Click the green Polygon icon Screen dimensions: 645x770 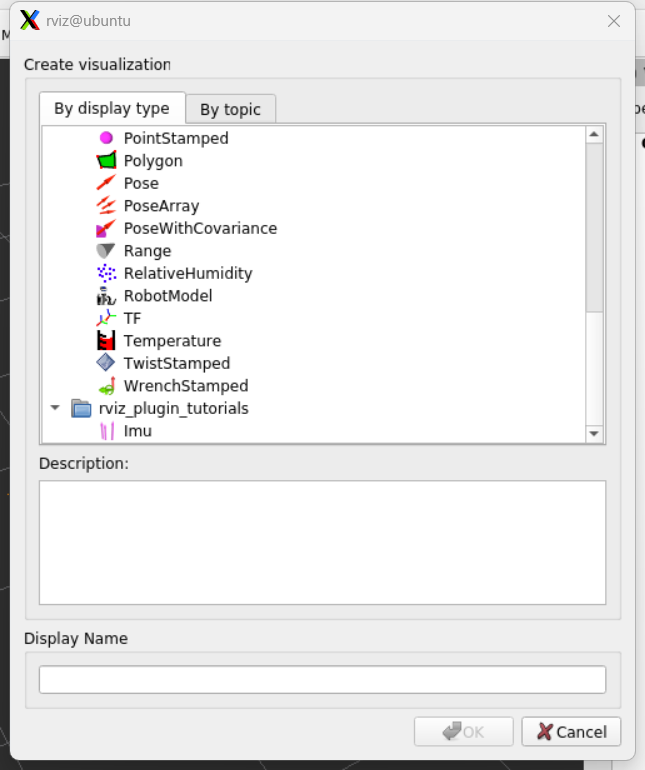point(106,161)
